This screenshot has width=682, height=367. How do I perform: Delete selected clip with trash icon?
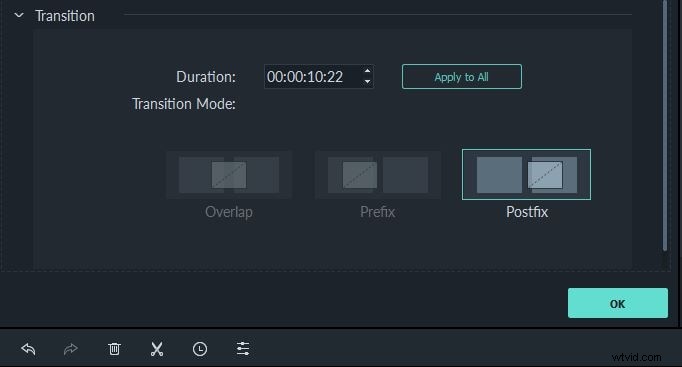114,349
